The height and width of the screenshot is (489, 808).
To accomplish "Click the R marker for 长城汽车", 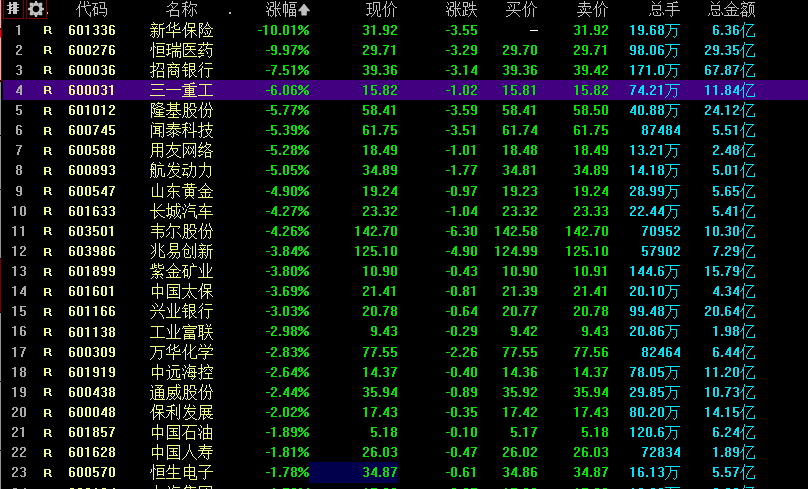I will [48, 212].
